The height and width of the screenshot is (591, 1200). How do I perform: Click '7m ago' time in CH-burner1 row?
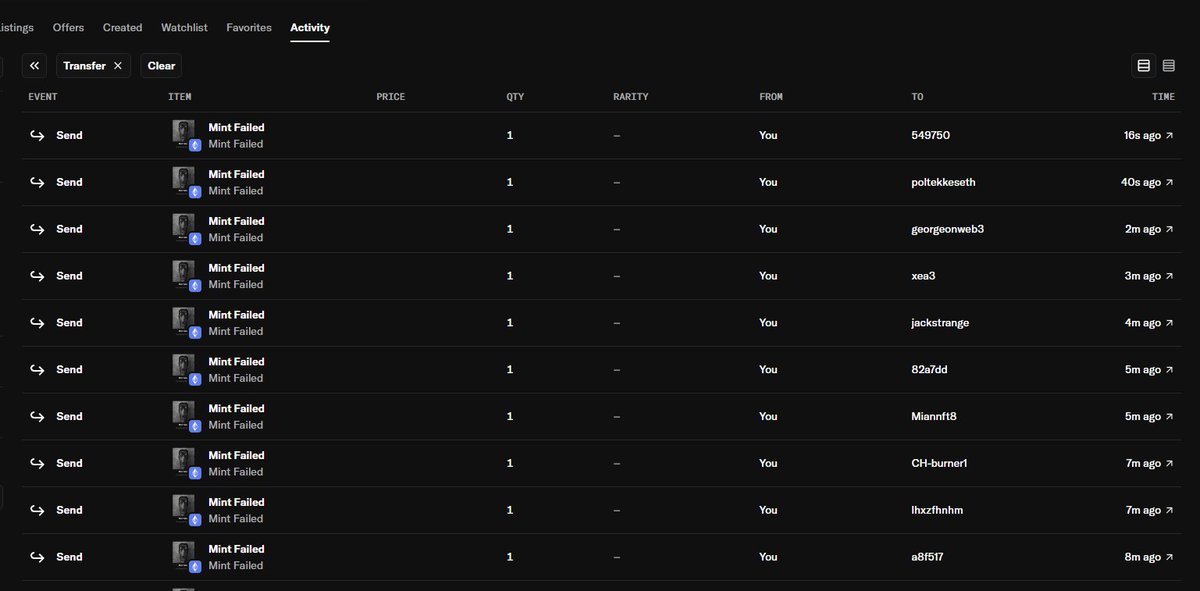pyautogui.click(x=1143, y=463)
